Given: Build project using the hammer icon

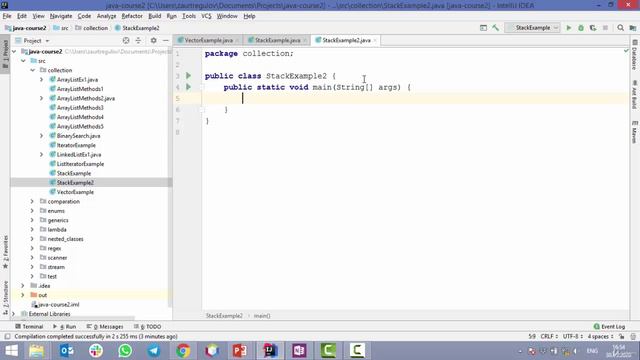Looking at the screenshot, I should 496,28.
